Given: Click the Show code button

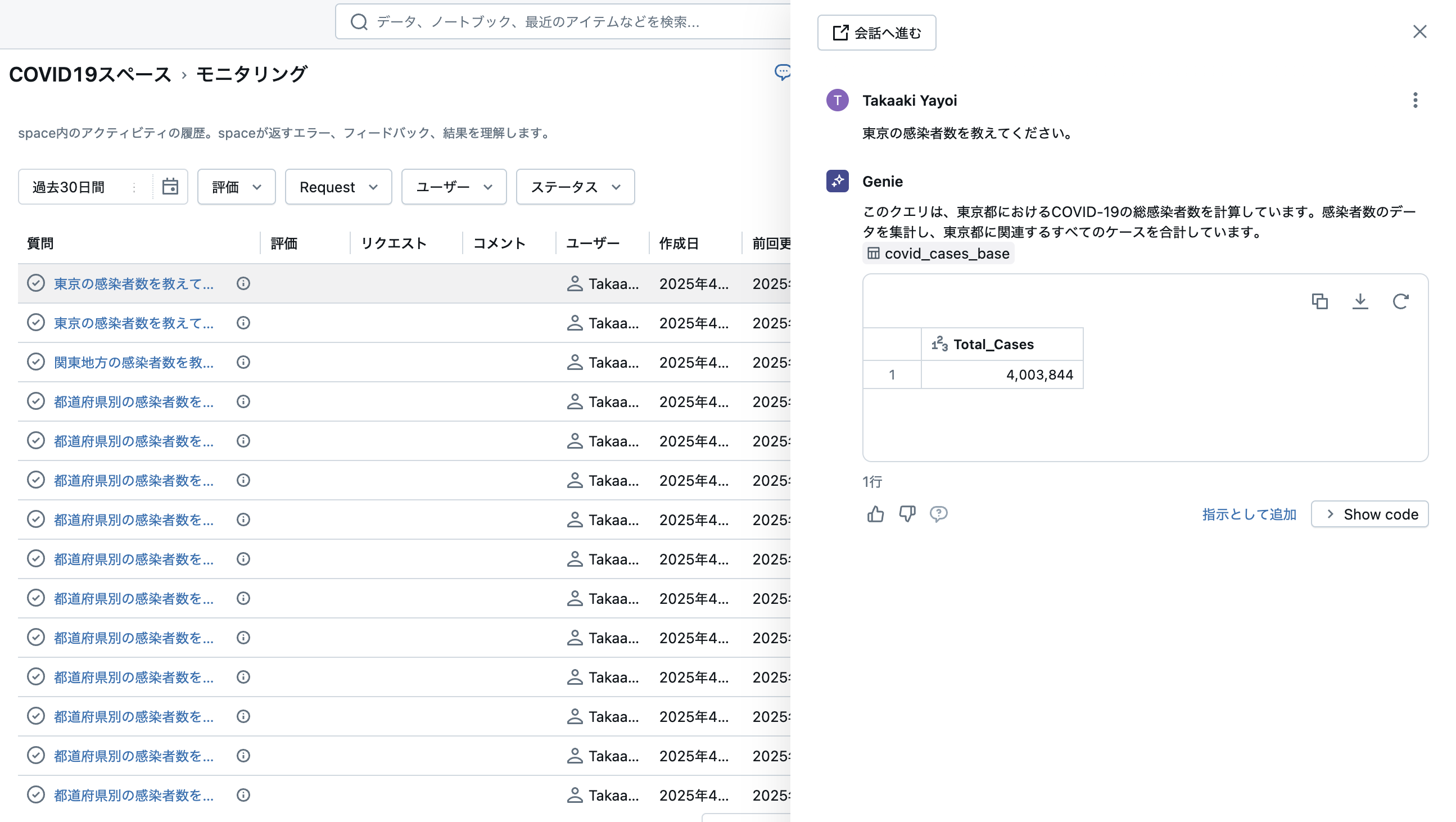Looking at the screenshot, I should [x=1370, y=514].
